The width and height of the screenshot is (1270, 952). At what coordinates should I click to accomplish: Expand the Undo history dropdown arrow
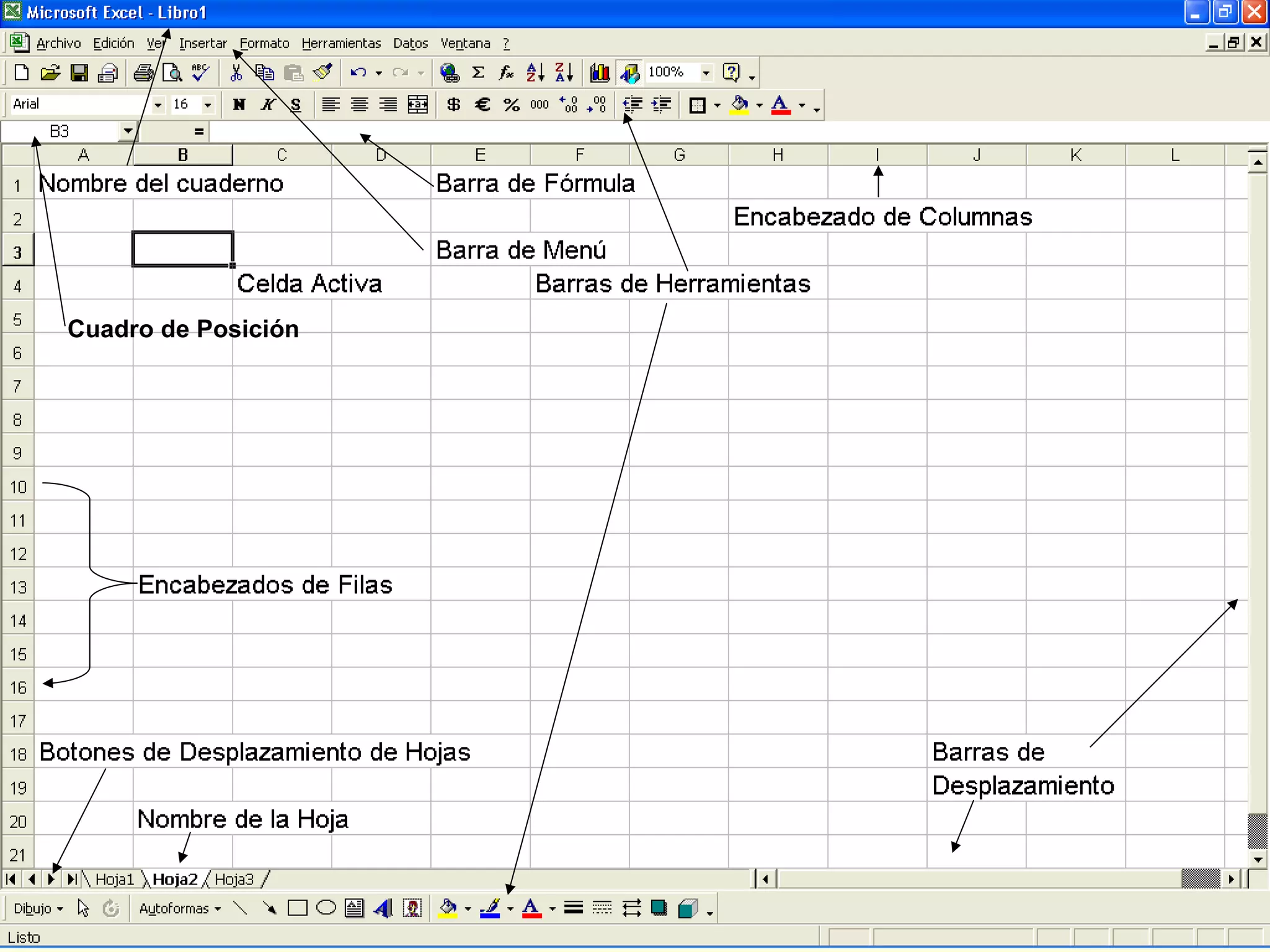(378, 73)
